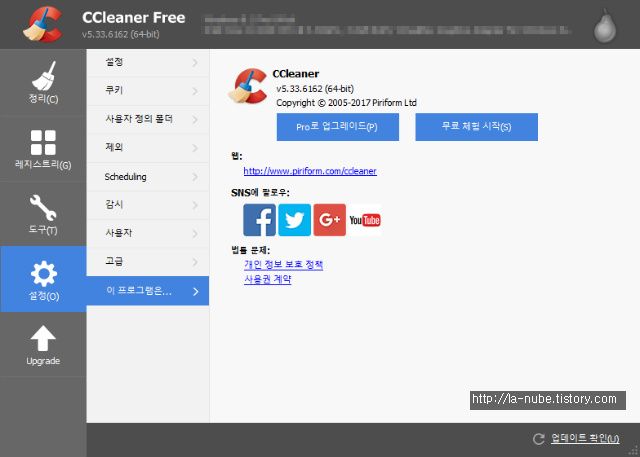Click the refresh icon beside 업데이트 확인

(x=539, y=439)
